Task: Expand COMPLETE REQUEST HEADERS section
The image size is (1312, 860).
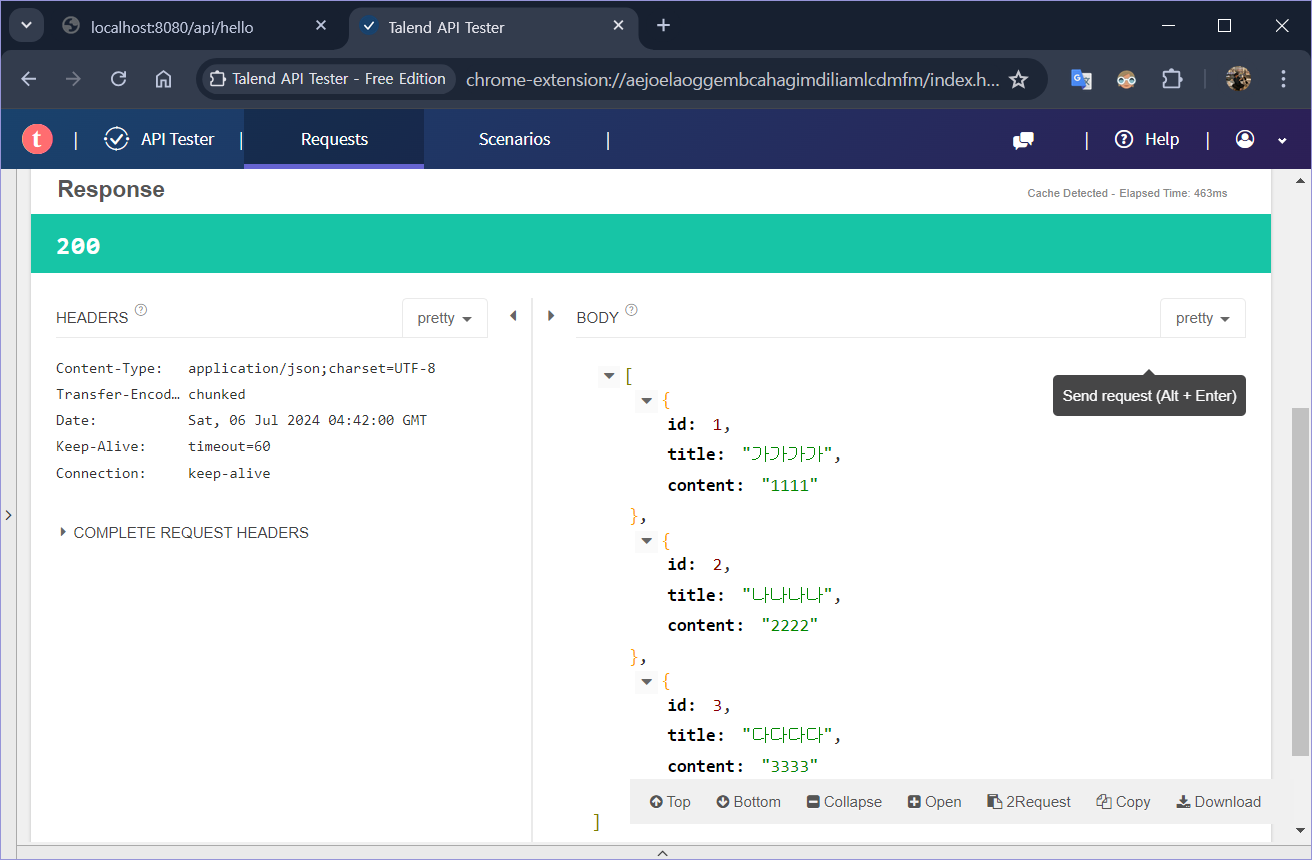Action: click(183, 533)
